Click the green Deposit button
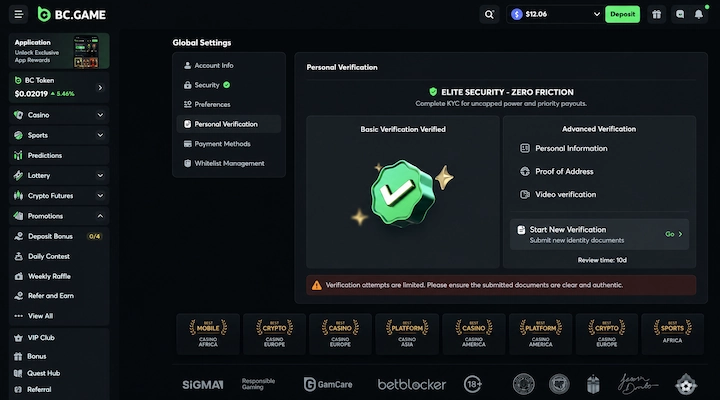720x400 pixels. click(622, 15)
